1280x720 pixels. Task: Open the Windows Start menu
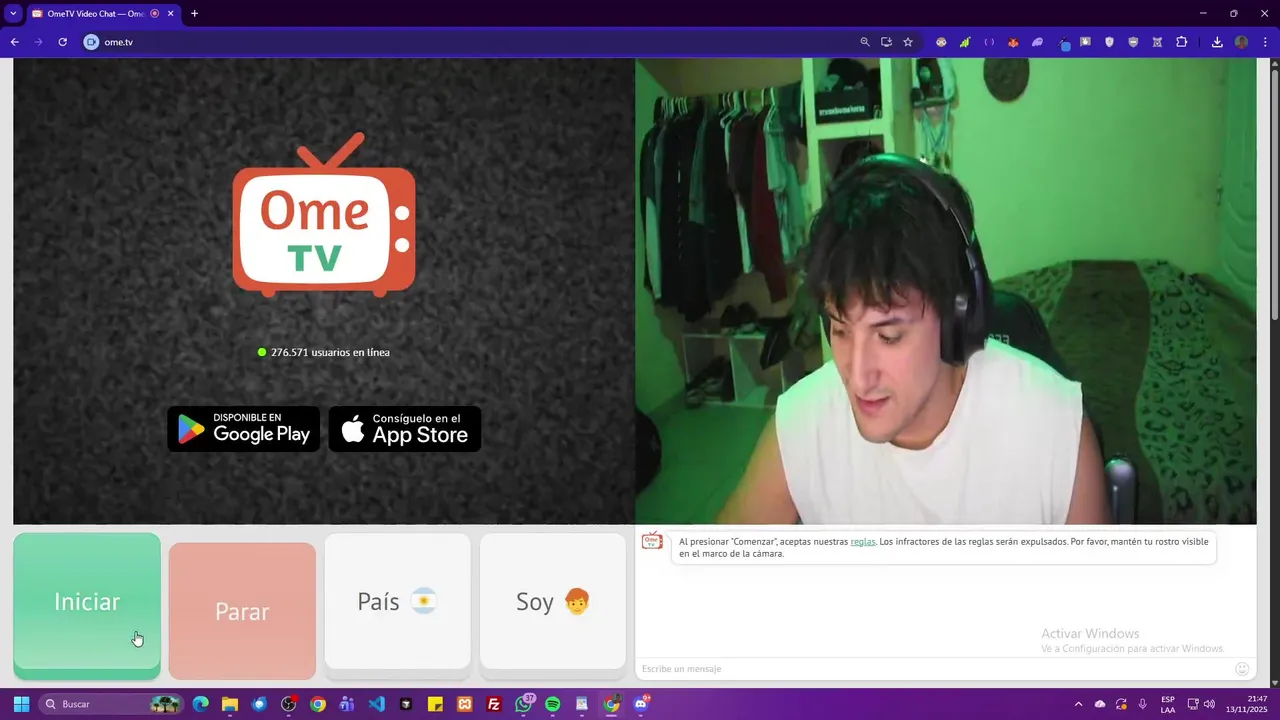click(21, 704)
